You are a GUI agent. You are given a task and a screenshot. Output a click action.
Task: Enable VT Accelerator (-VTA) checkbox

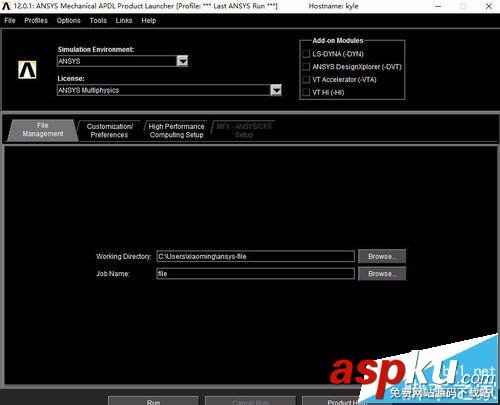(x=306, y=80)
